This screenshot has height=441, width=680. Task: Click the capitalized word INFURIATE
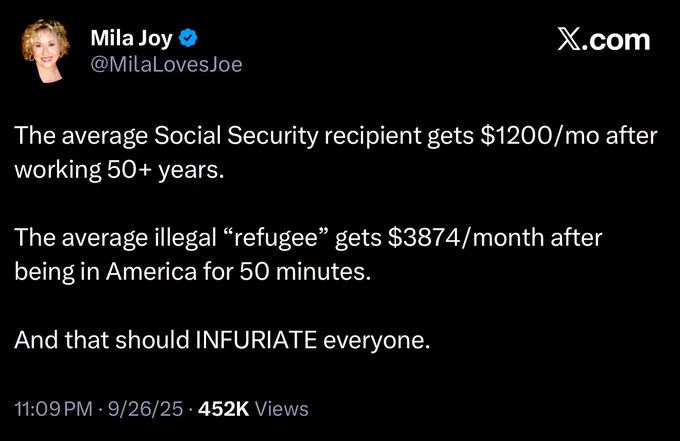(x=256, y=340)
